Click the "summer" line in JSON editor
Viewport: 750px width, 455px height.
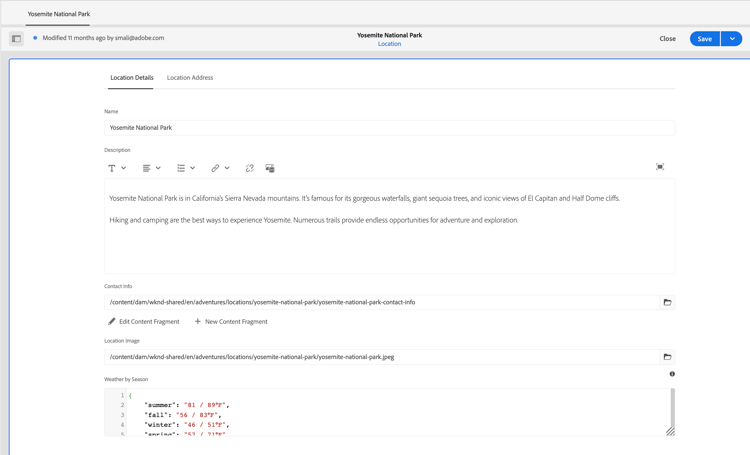coord(187,405)
